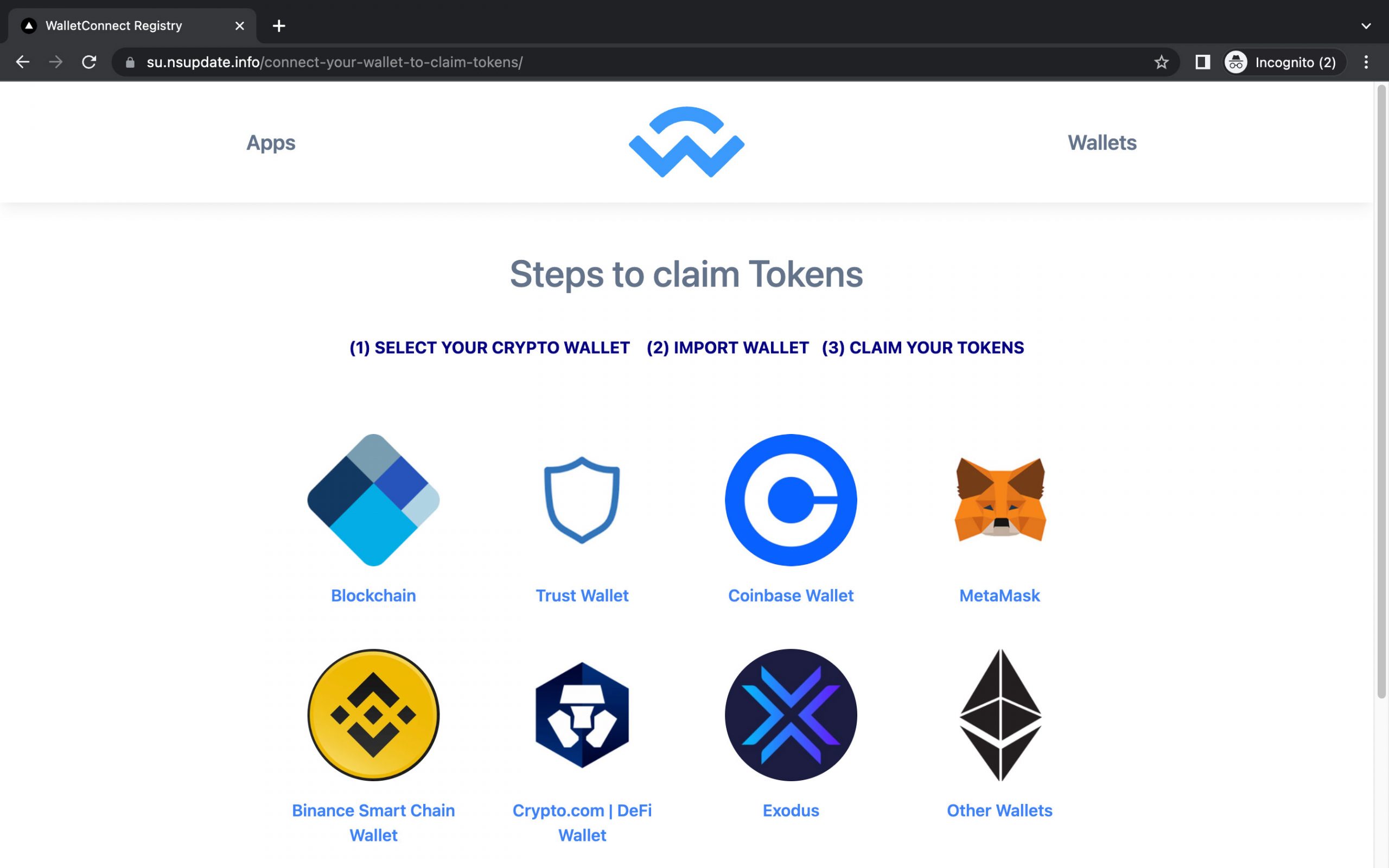Select the Other Wallets icon
This screenshot has width=1389, height=868.
click(999, 714)
